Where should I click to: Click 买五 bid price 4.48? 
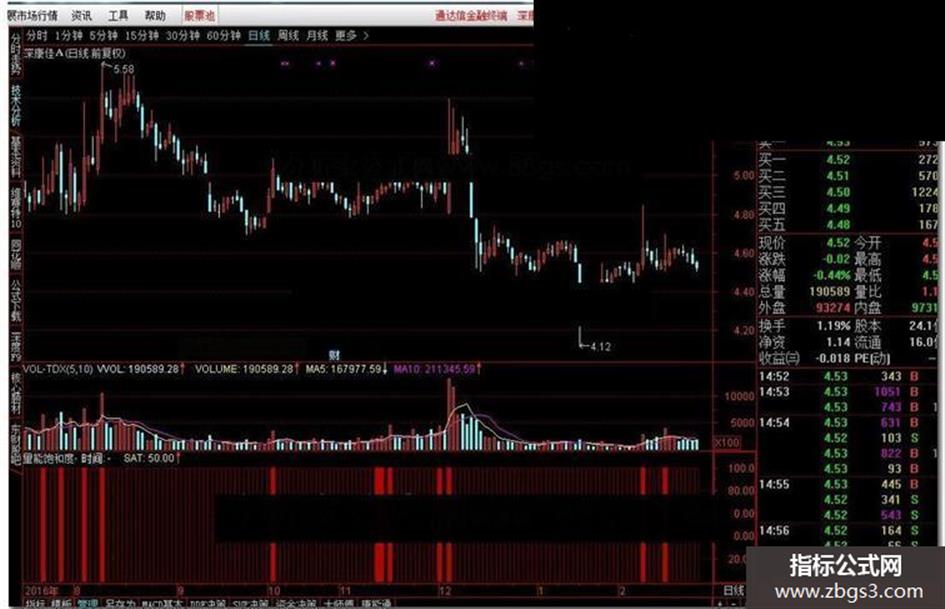(838, 225)
